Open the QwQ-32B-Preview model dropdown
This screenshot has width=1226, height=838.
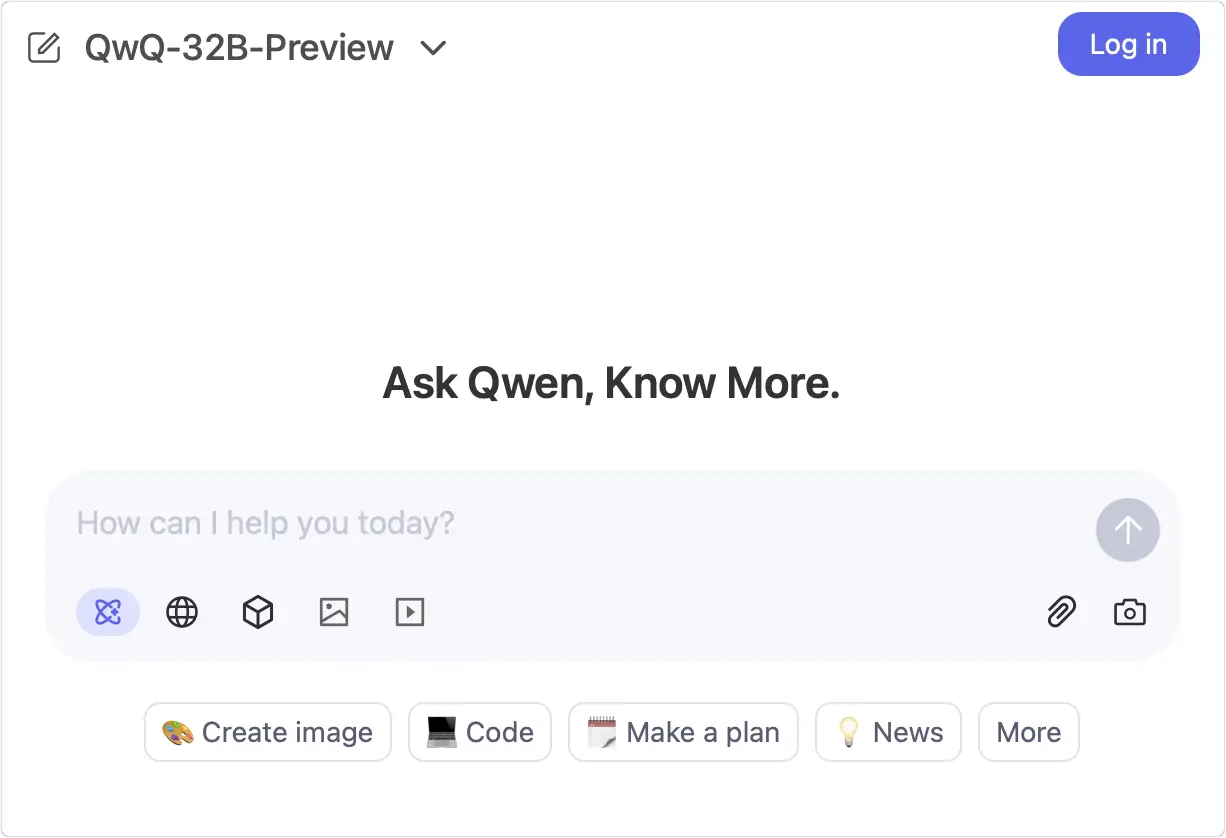(x=265, y=47)
